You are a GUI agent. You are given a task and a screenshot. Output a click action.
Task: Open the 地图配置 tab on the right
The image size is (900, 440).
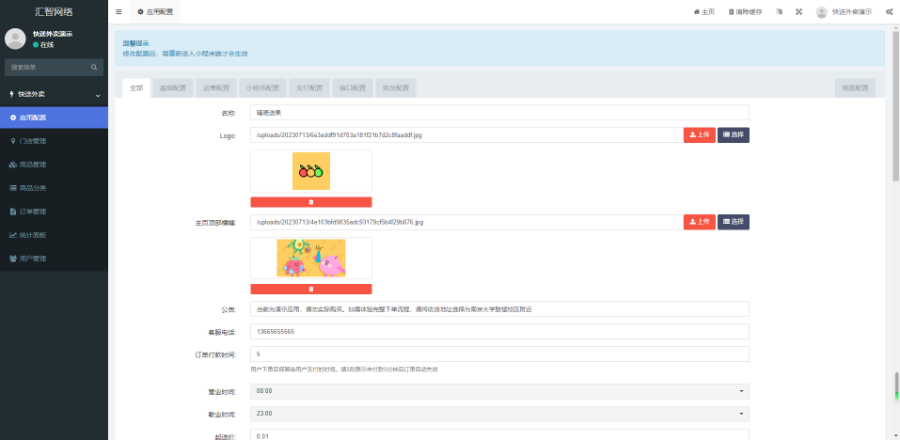pyautogui.click(x=857, y=88)
